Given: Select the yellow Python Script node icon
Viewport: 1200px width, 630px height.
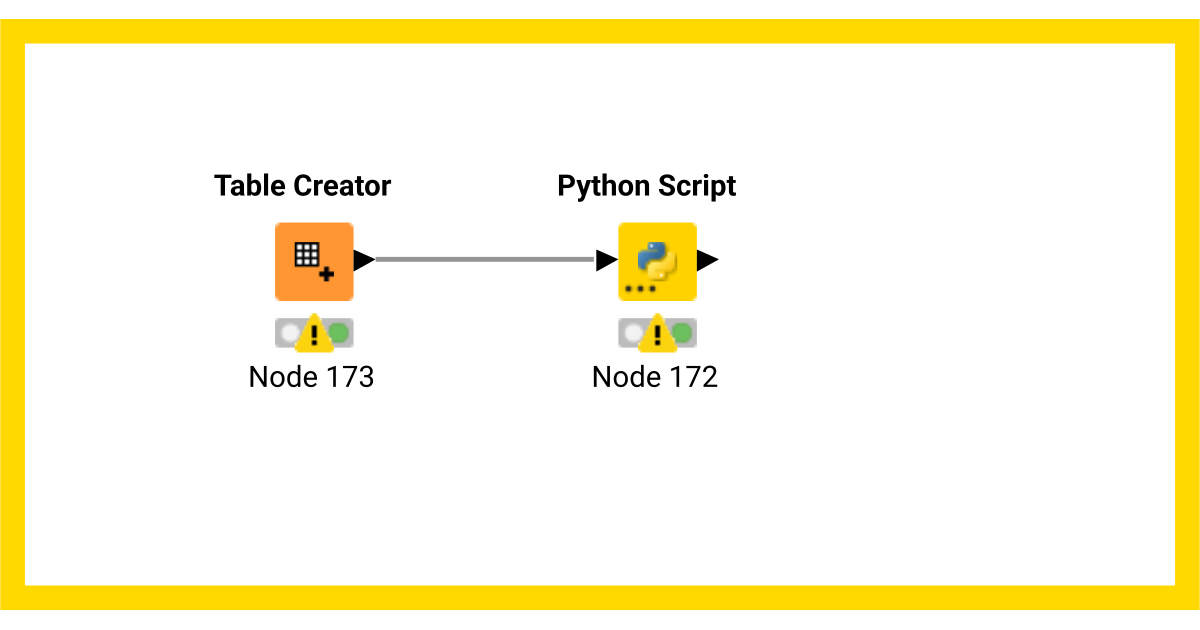Looking at the screenshot, I should [x=657, y=261].
